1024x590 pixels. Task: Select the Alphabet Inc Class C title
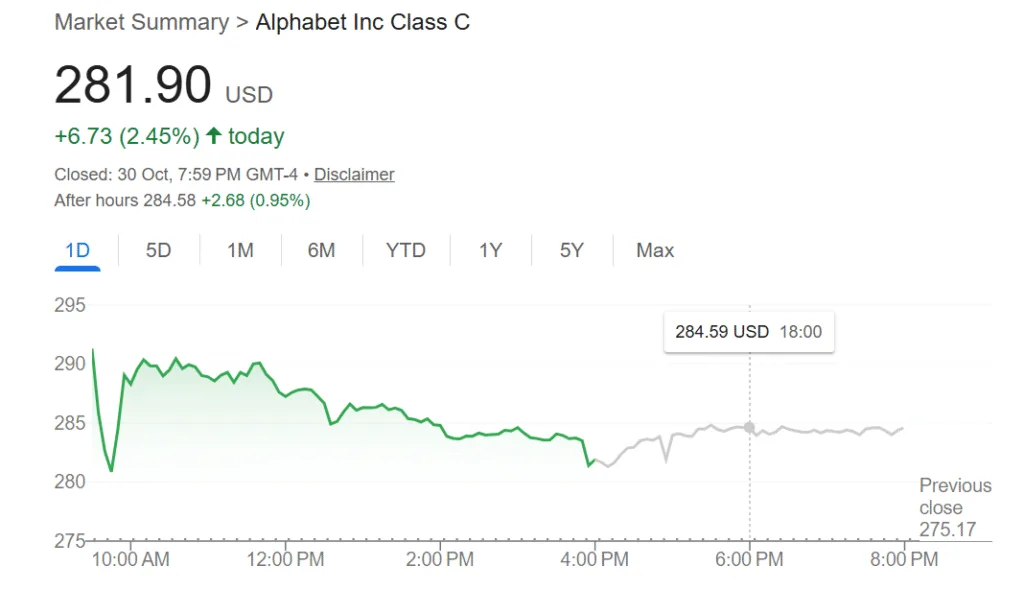click(363, 21)
